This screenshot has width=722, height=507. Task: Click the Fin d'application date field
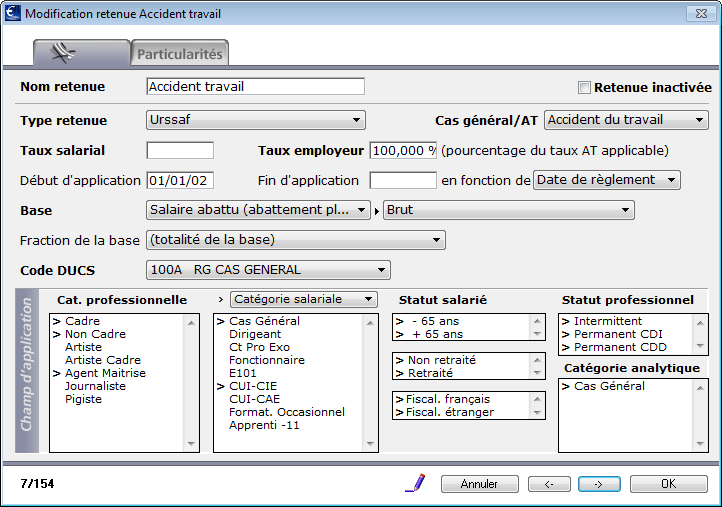point(403,180)
